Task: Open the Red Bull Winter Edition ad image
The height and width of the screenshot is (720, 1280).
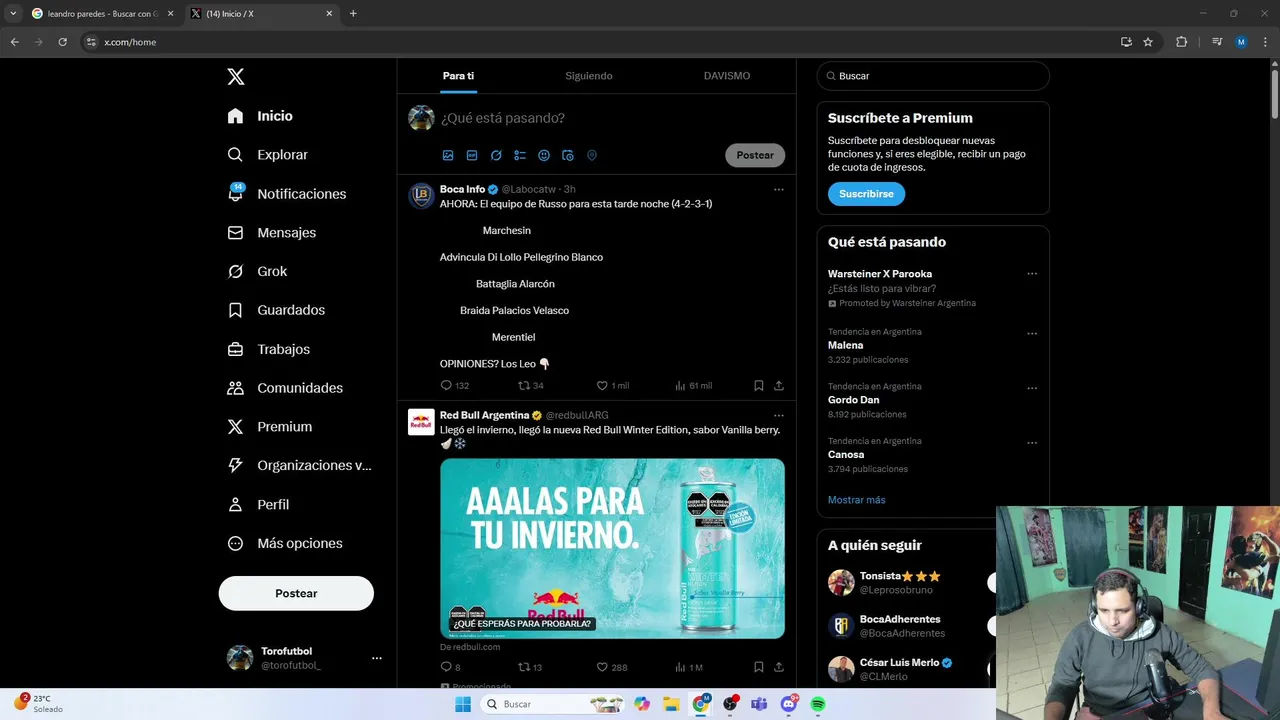Action: 612,548
